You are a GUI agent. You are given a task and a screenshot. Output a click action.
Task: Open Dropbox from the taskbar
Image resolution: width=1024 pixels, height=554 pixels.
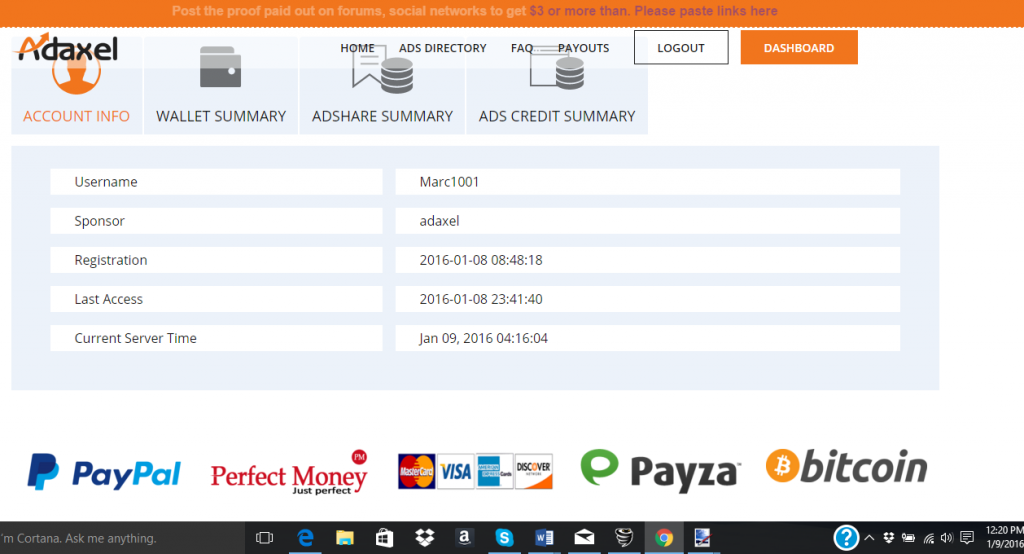[x=424, y=538]
